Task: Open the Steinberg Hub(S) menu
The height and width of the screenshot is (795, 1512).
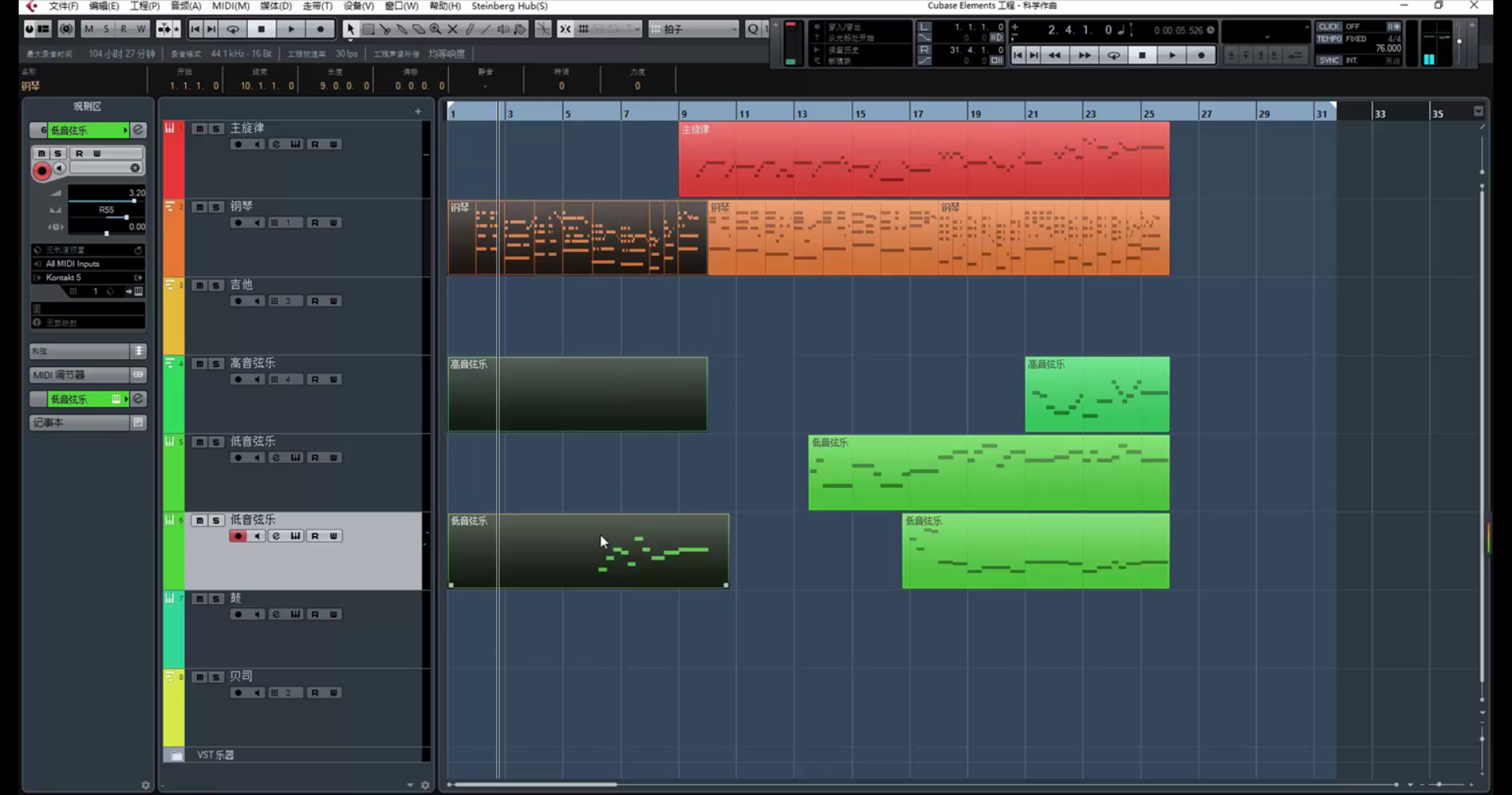Action: point(510,6)
